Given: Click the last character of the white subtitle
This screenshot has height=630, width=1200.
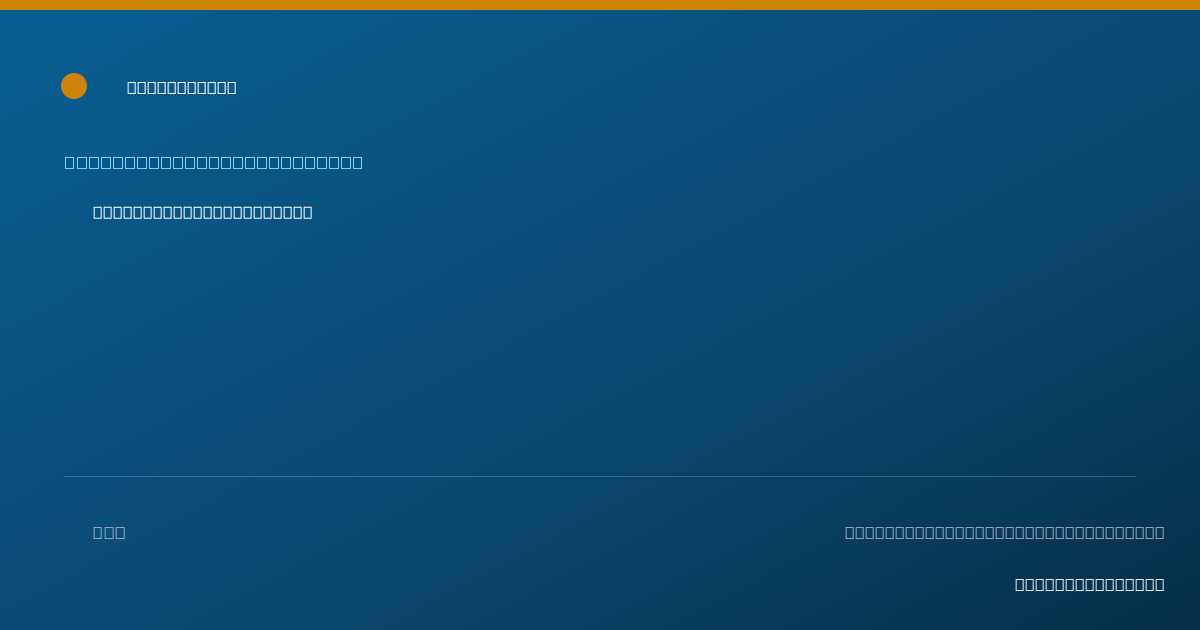Looking at the screenshot, I should 307,212.
